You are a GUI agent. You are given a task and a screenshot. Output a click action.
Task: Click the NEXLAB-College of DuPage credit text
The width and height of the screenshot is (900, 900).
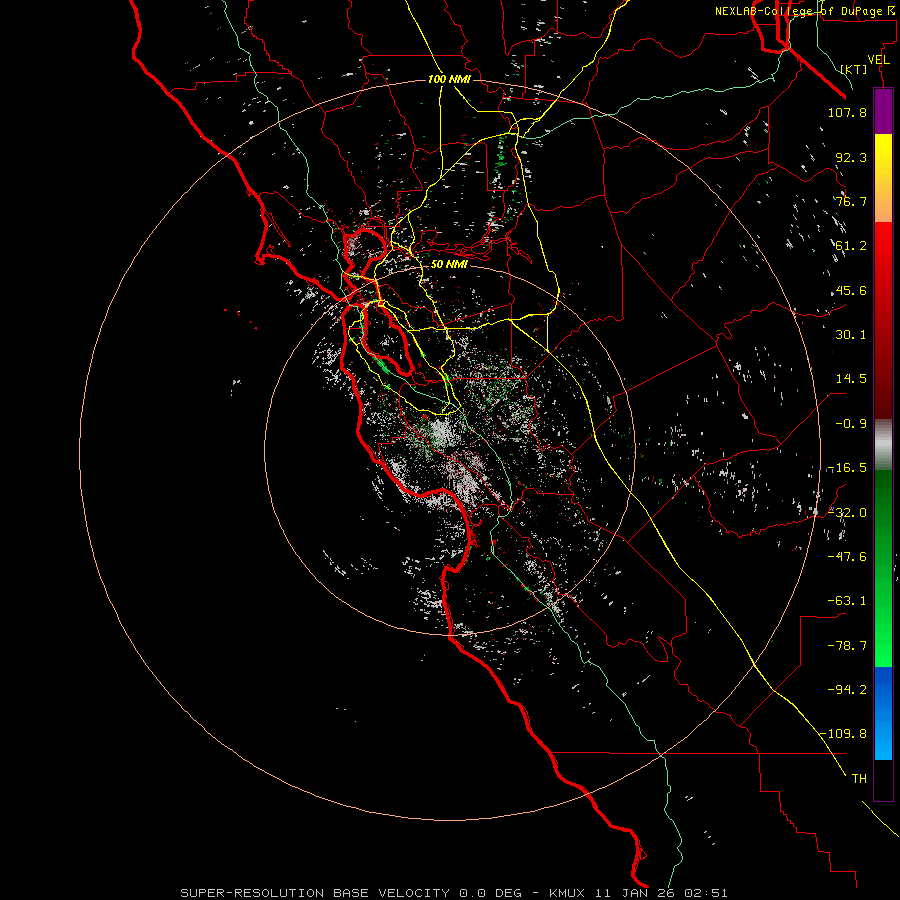tap(805, 11)
